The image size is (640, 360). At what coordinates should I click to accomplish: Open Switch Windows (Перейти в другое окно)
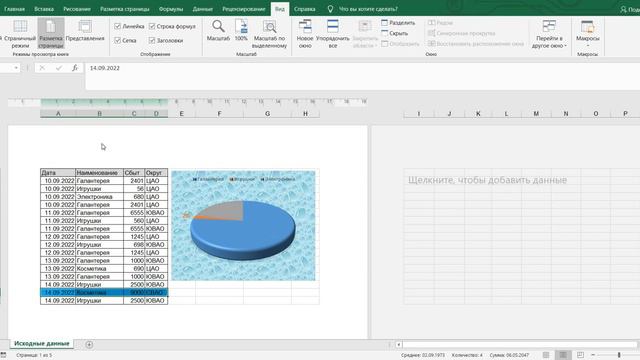[x=549, y=34]
